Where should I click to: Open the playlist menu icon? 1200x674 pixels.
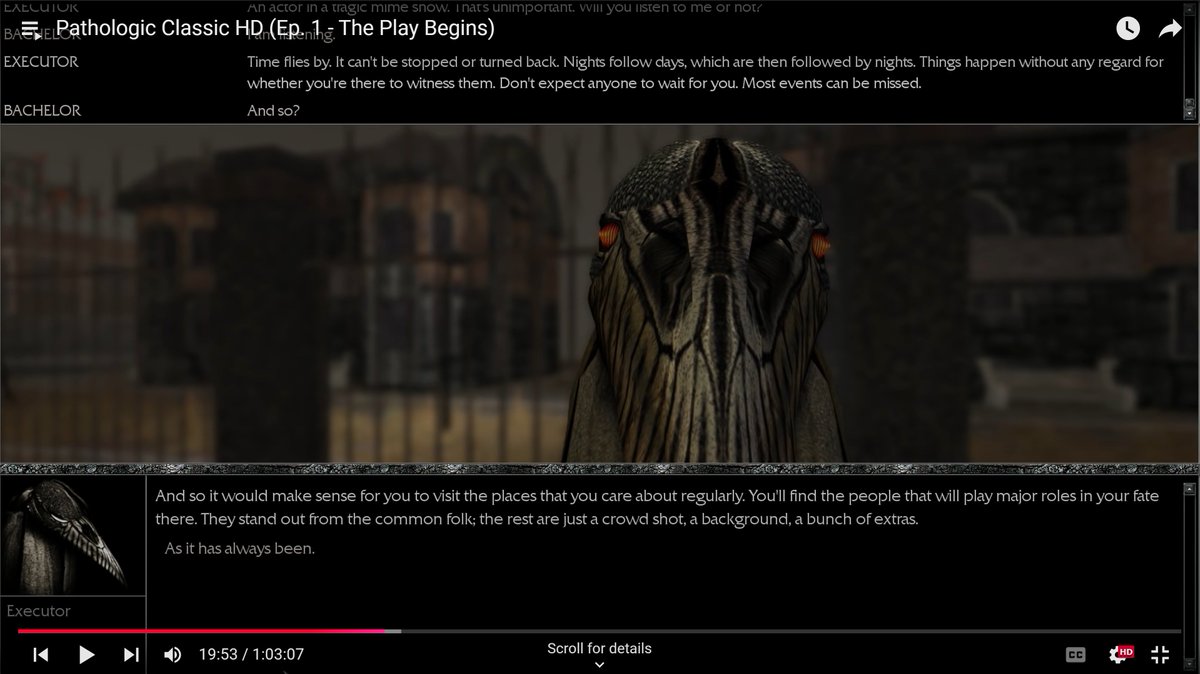[x=30, y=29]
